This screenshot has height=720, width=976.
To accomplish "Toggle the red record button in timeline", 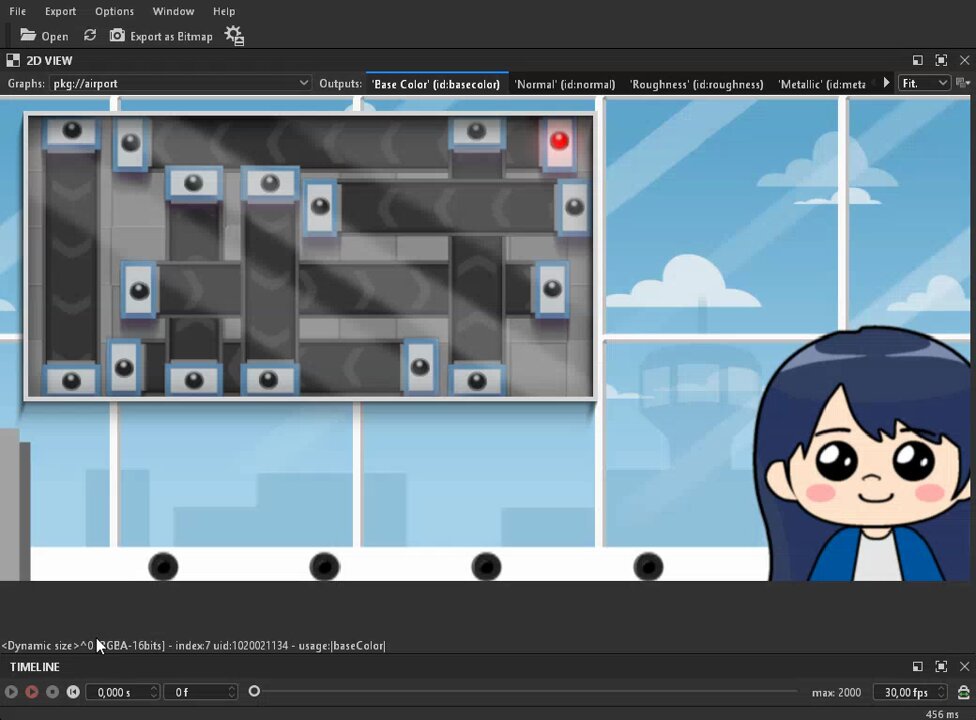I will click(32, 691).
